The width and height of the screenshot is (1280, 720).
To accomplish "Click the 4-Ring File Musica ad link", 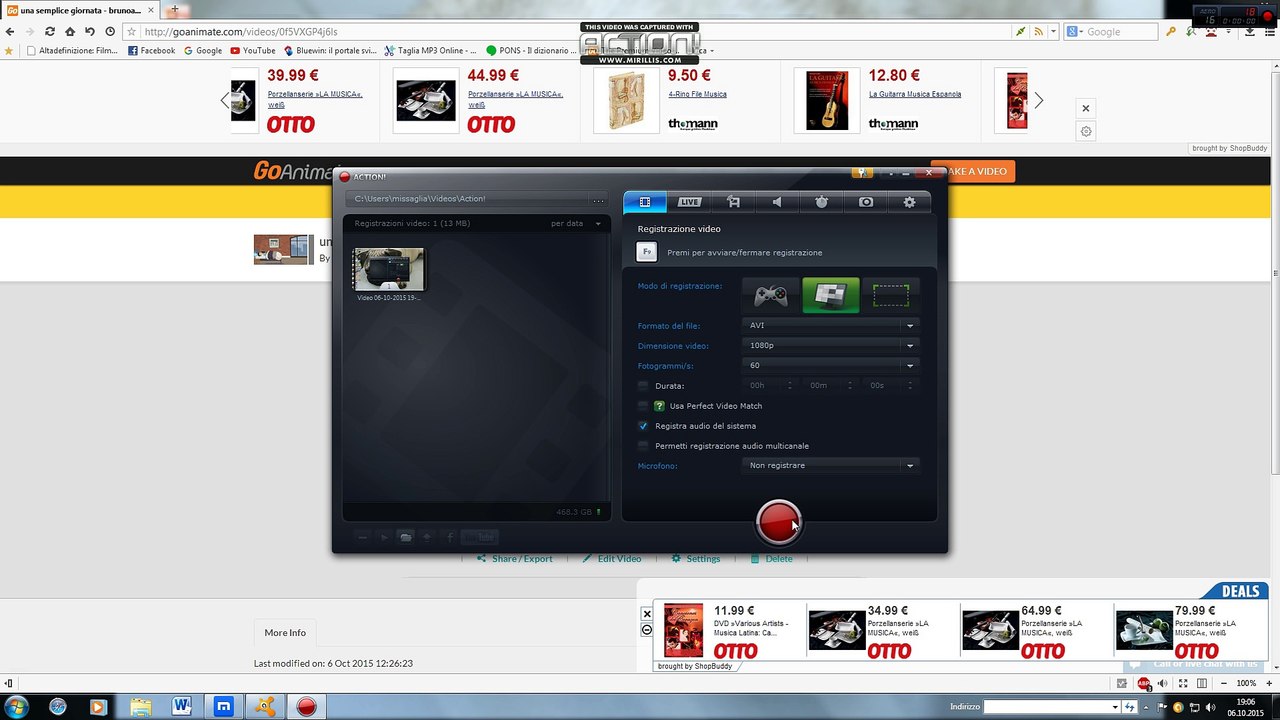I will click(x=697, y=94).
